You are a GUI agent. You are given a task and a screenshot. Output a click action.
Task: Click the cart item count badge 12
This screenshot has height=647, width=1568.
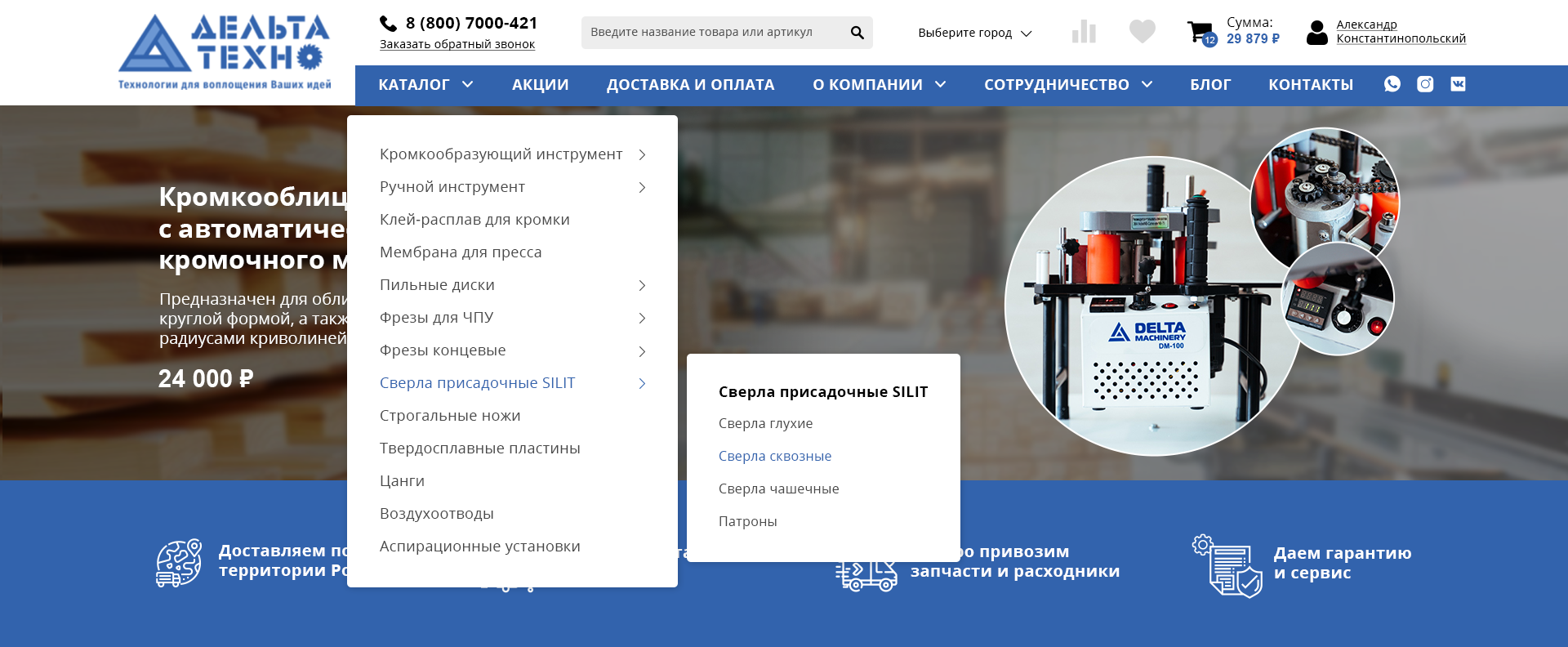[x=1209, y=40]
